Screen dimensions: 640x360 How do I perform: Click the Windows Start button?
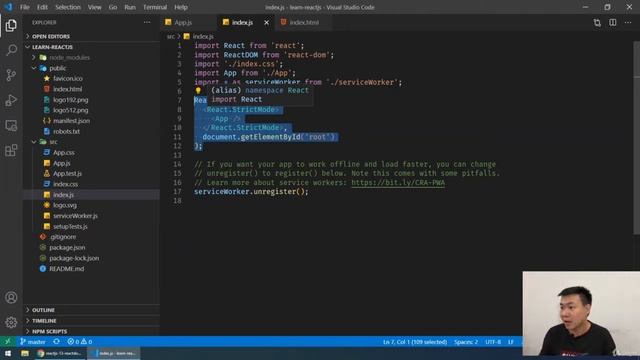8,353
